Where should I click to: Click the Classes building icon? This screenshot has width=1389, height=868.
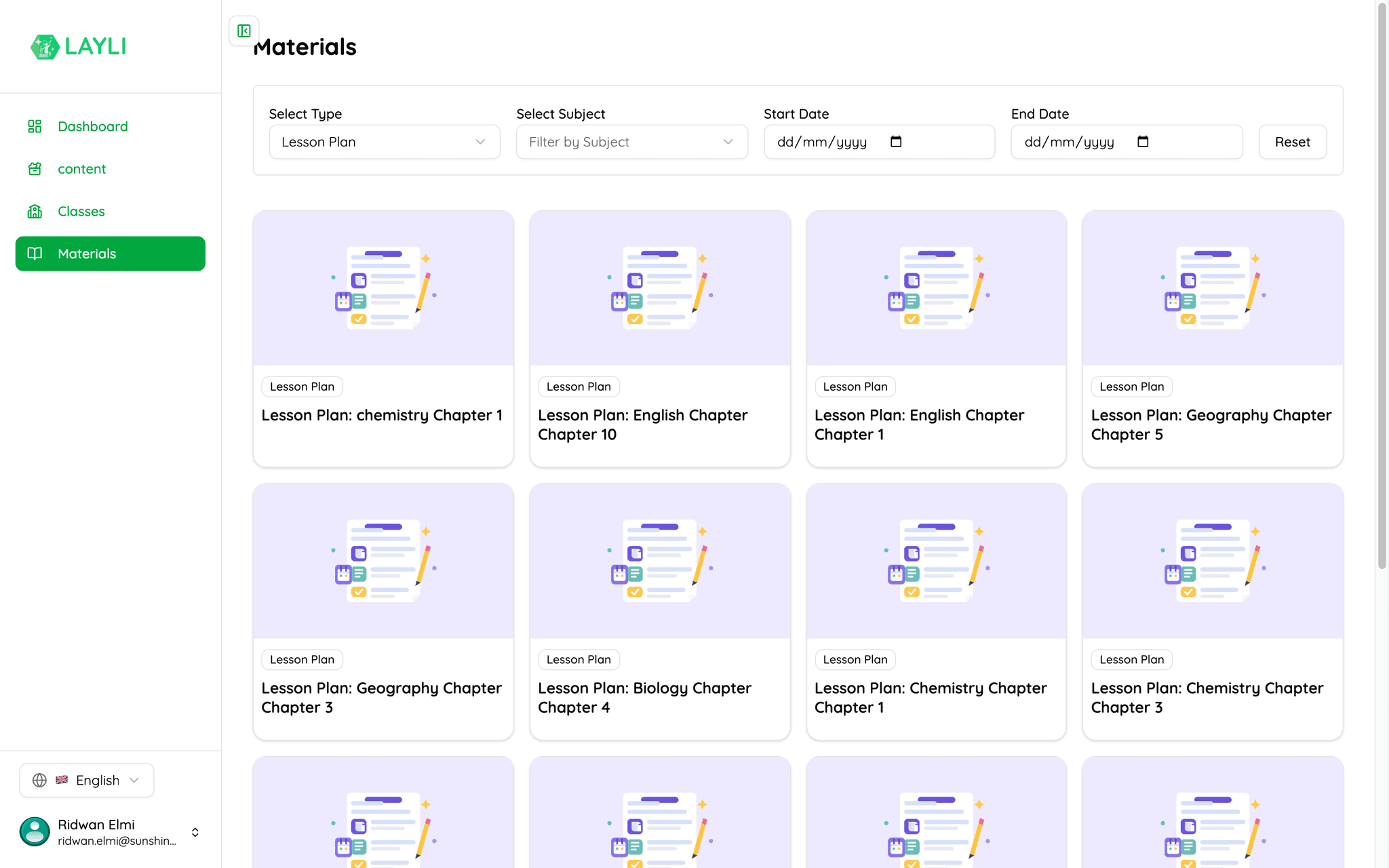pos(35,212)
